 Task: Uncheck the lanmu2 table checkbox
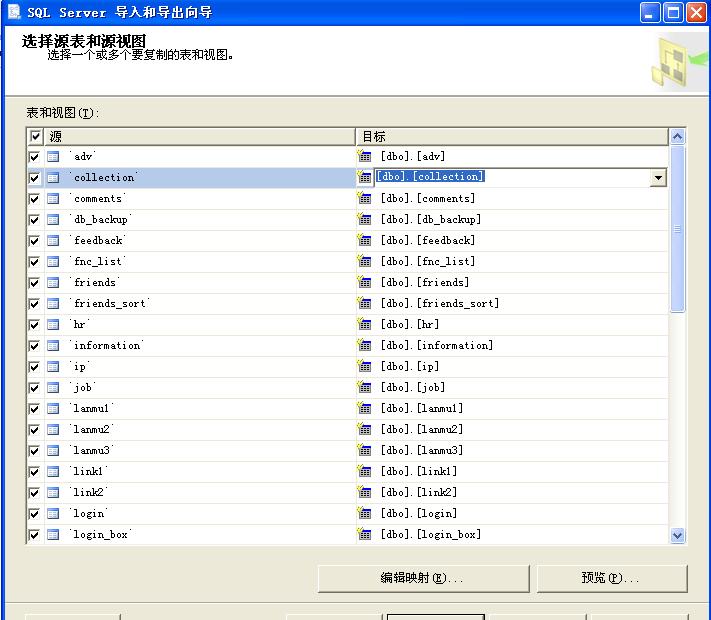(x=35, y=430)
